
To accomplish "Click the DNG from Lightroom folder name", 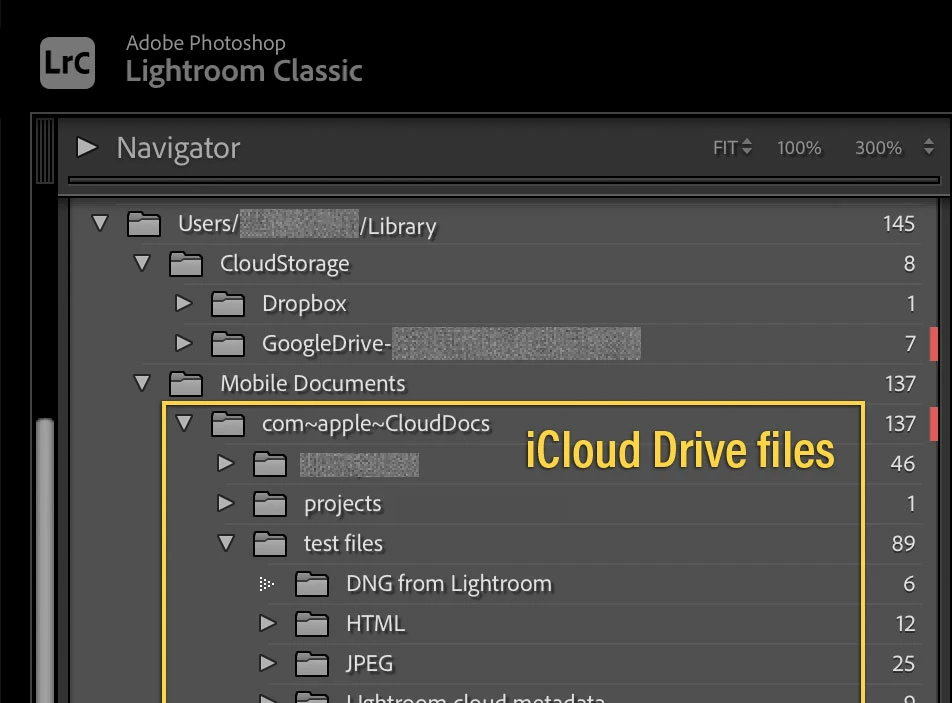I will click(x=449, y=584).
